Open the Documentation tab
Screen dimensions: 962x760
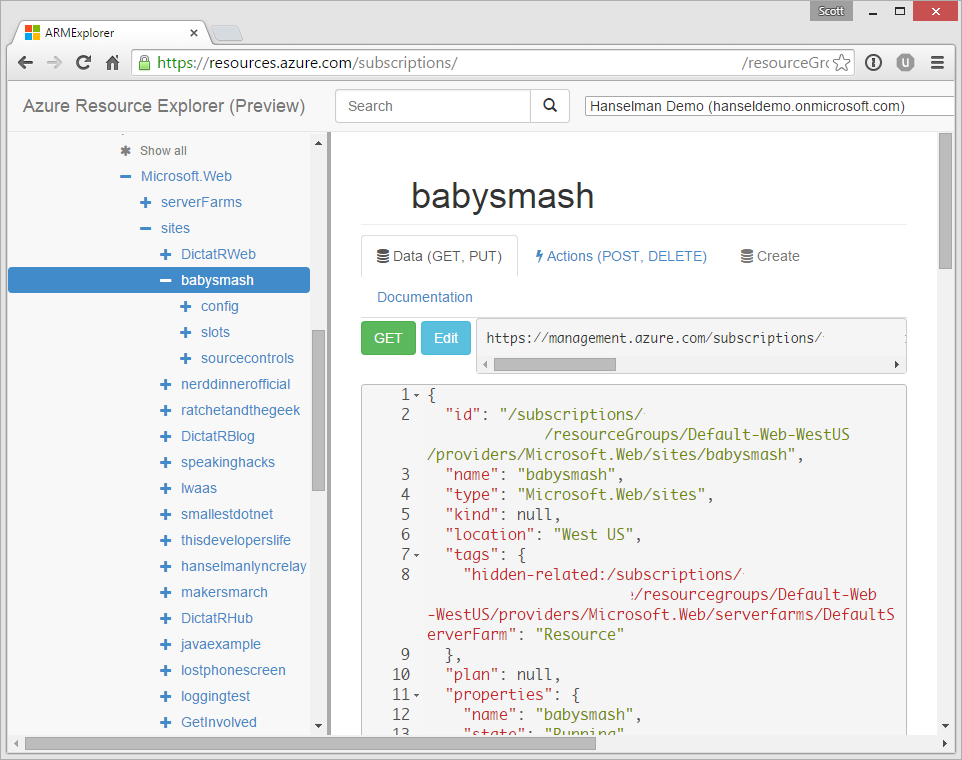tap(425, 297)
